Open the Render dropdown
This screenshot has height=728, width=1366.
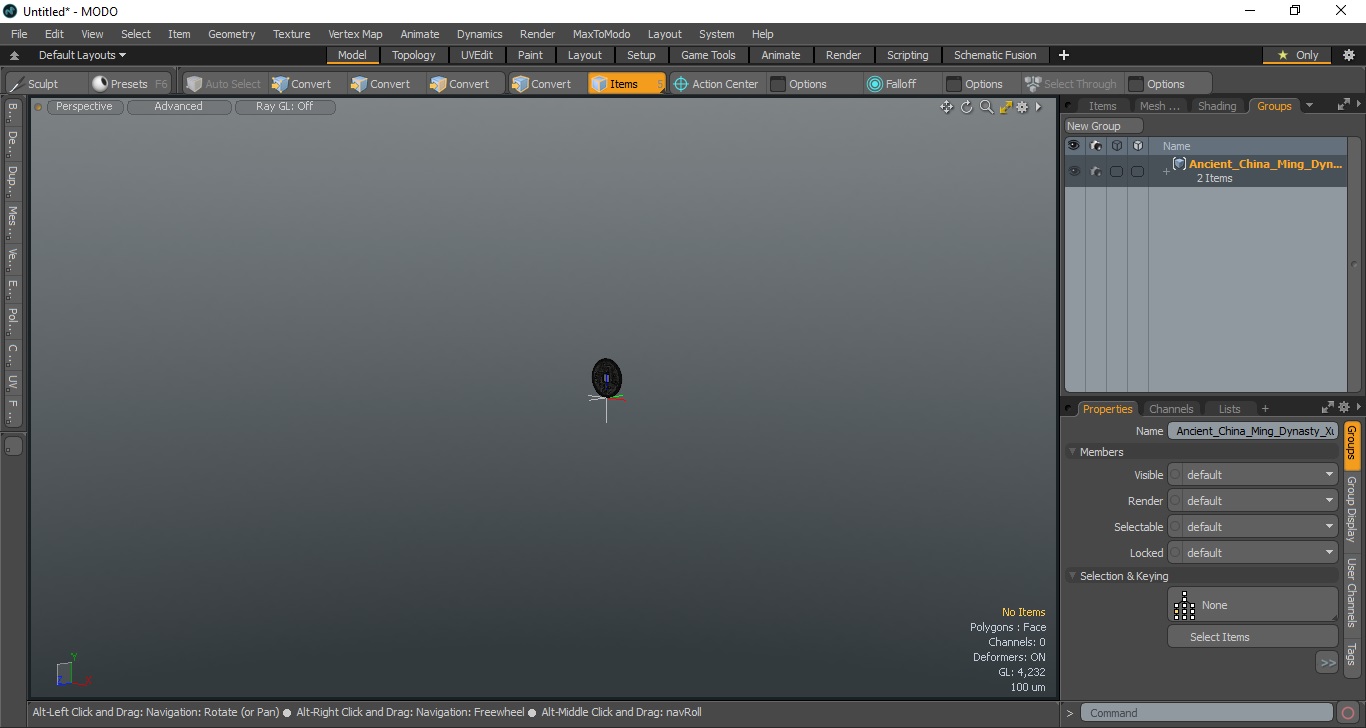point(1253,501)
